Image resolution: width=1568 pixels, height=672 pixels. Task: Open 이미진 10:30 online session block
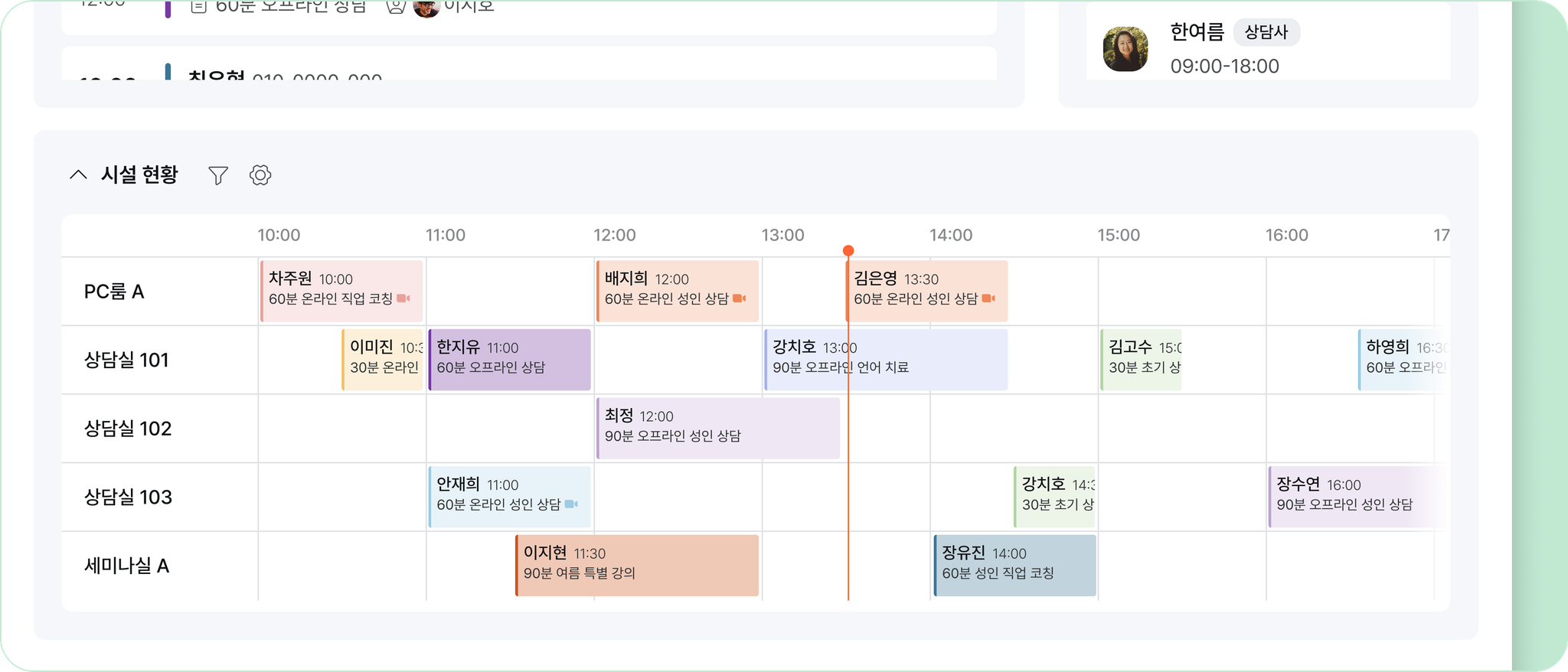tap(383, 360)
